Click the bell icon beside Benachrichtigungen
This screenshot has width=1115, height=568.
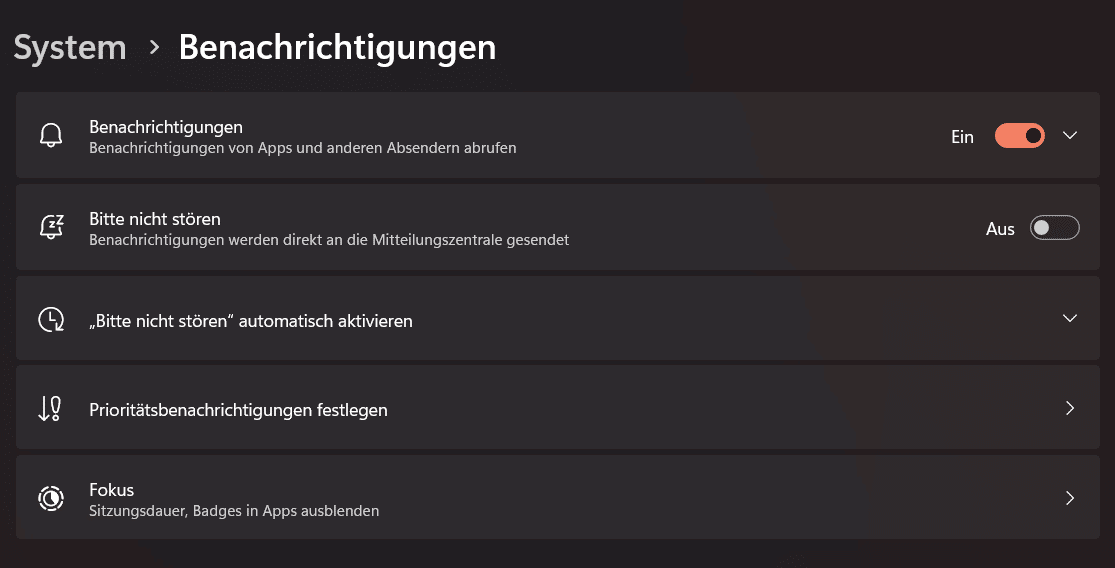(x=51, y=136)
